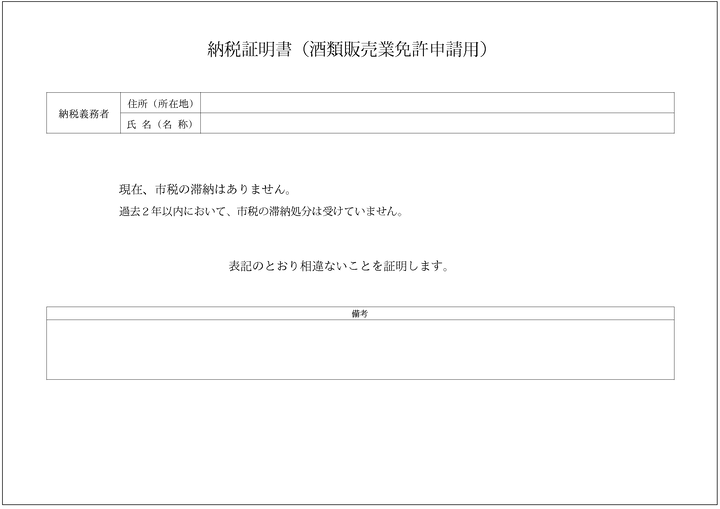
Task: Click the word 滞納処分 in the second statement
Action: pyautogui.click(x=291, y=212)
